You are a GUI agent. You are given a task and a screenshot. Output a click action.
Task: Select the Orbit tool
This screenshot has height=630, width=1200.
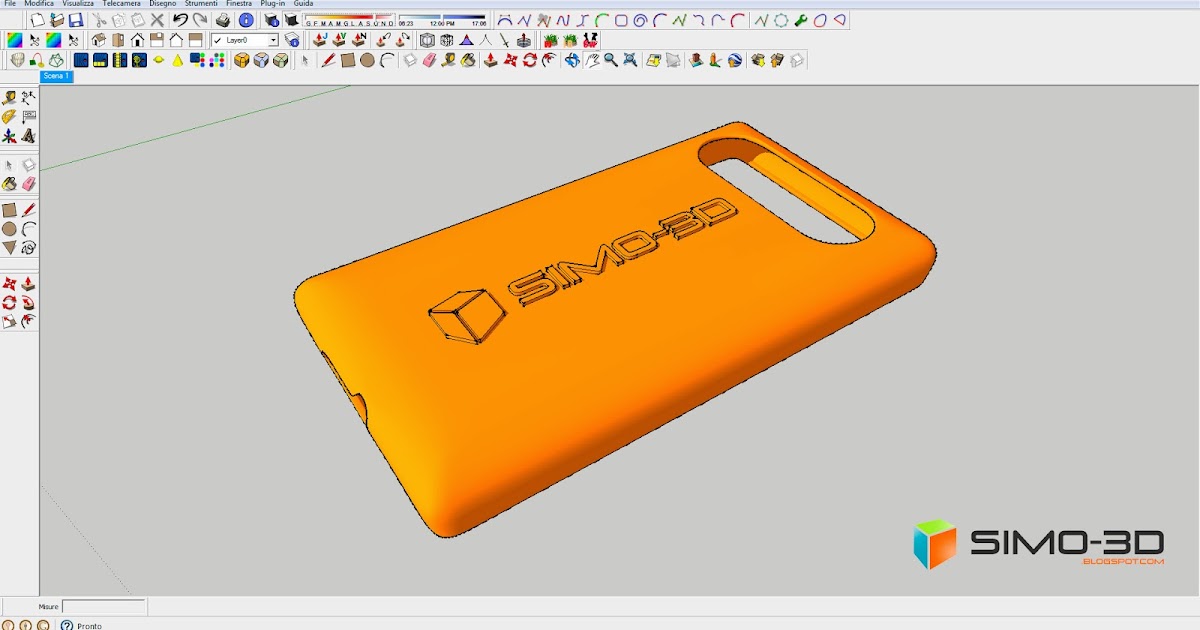tap(572, 60)
